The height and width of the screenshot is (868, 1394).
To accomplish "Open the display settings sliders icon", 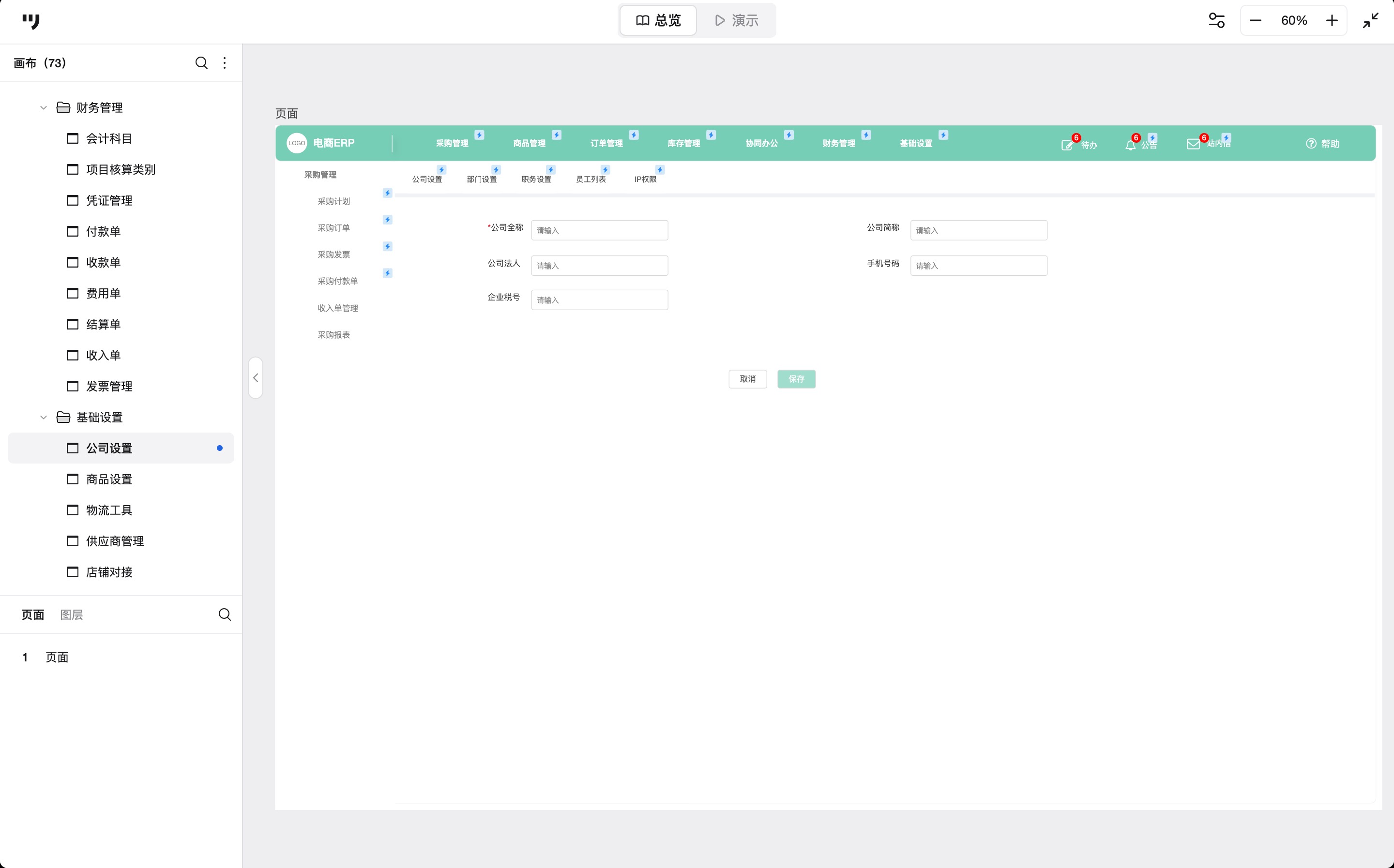I will coord(1216,21).
